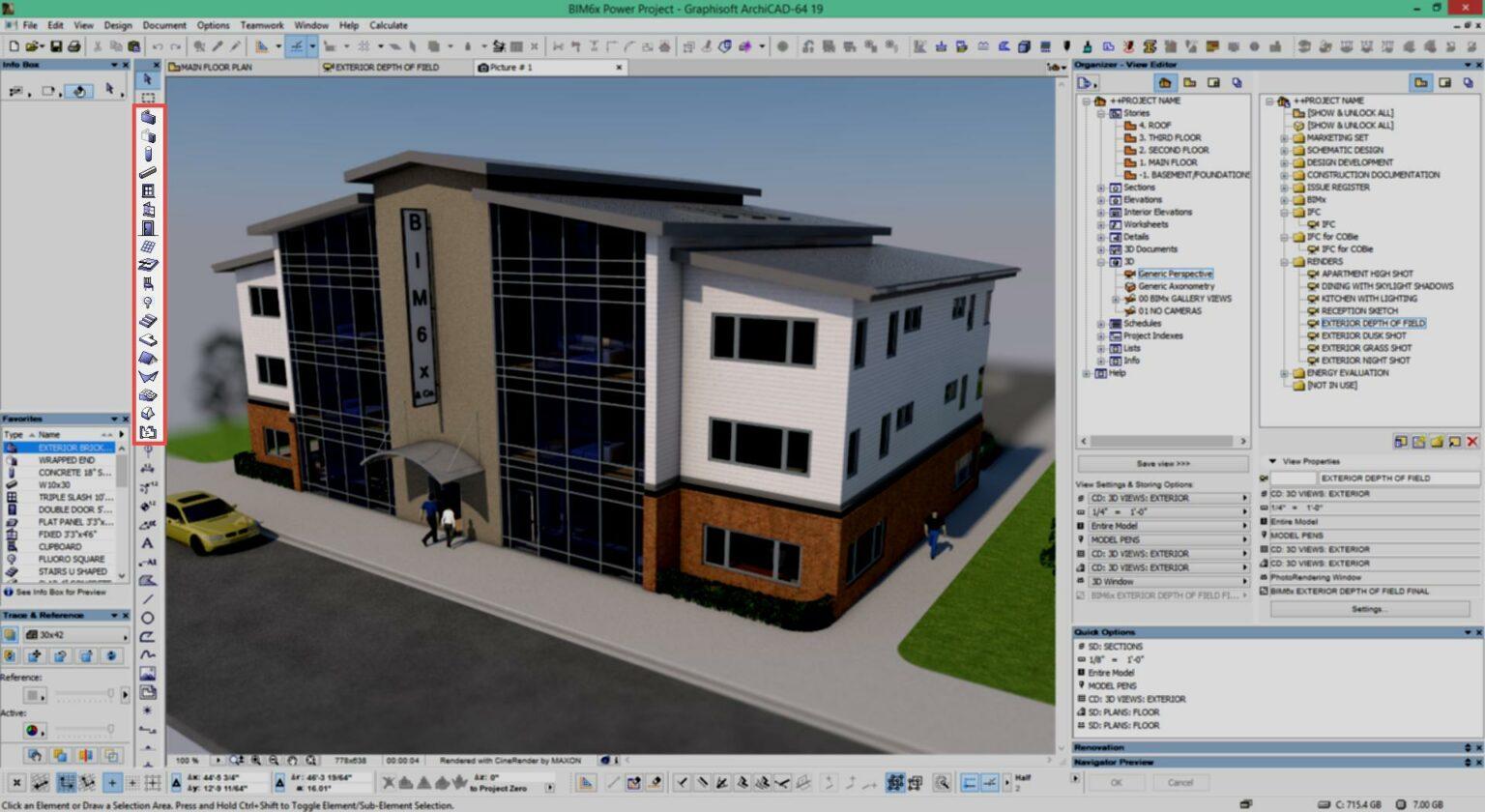This screenshot has width=1485, height=812.
Task: Open the scale dropdown showing 1/4" = 1'-0"
Action: (1160, 511)
